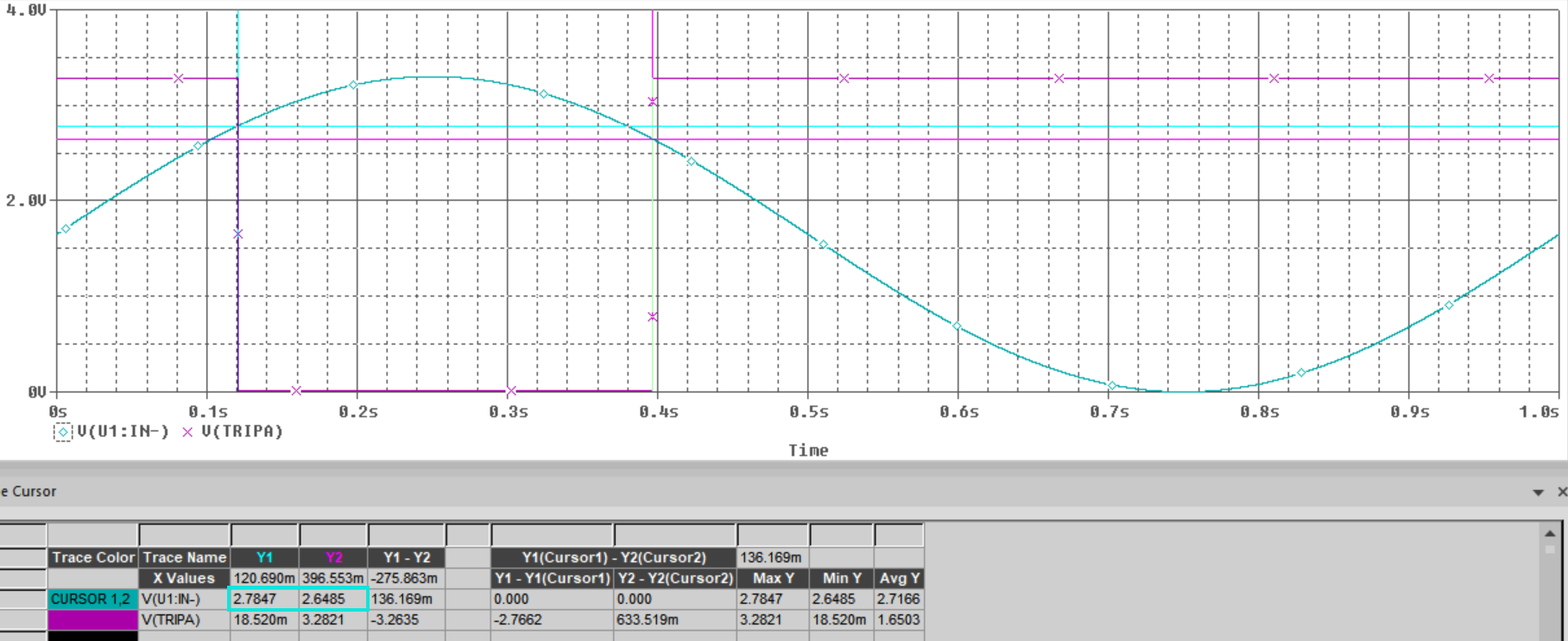
Task: Click the V(U1:IN-) diamond legend symbol
Action: pos(63,432)
